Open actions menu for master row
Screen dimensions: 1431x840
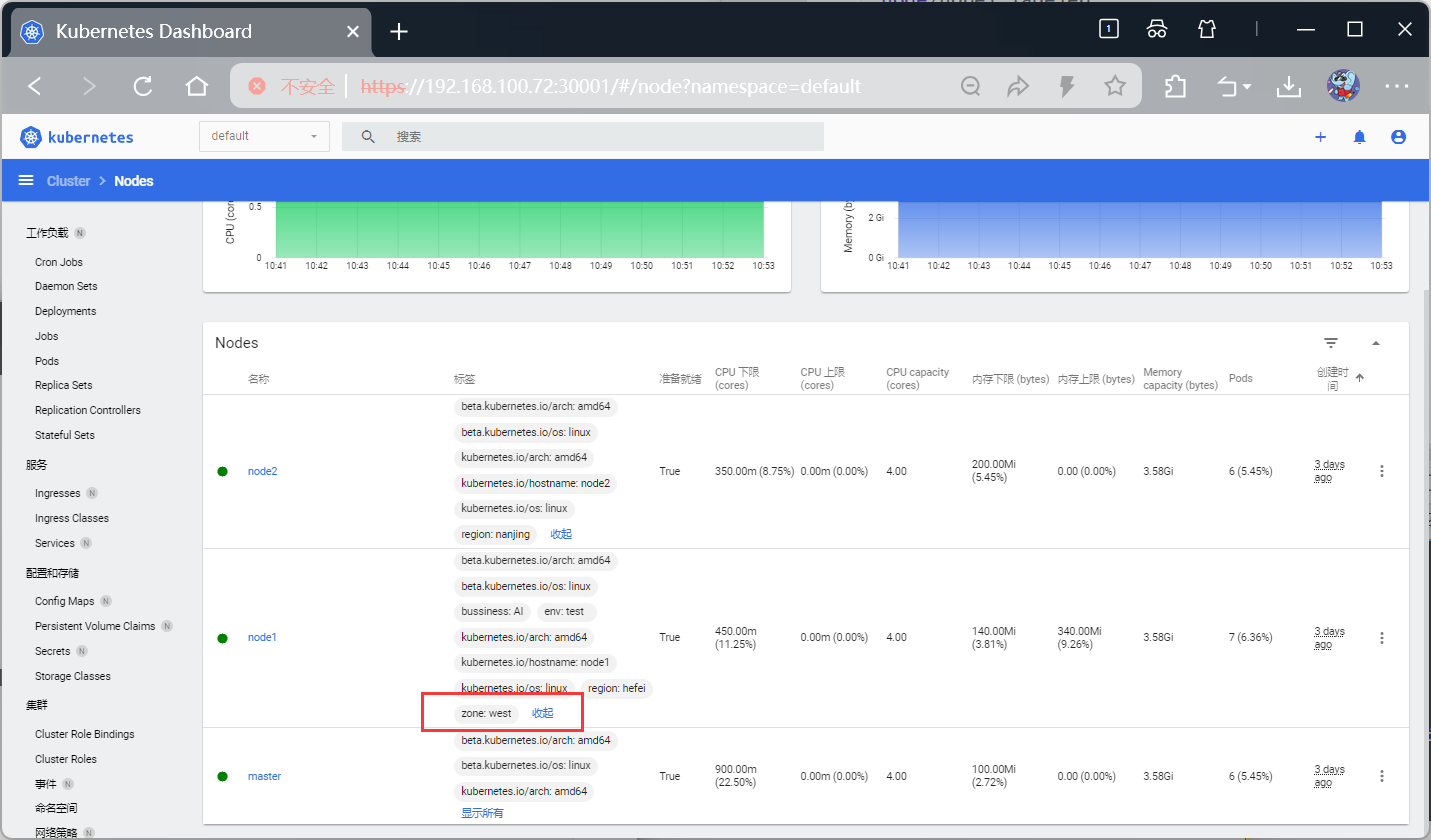point(1382,776)
